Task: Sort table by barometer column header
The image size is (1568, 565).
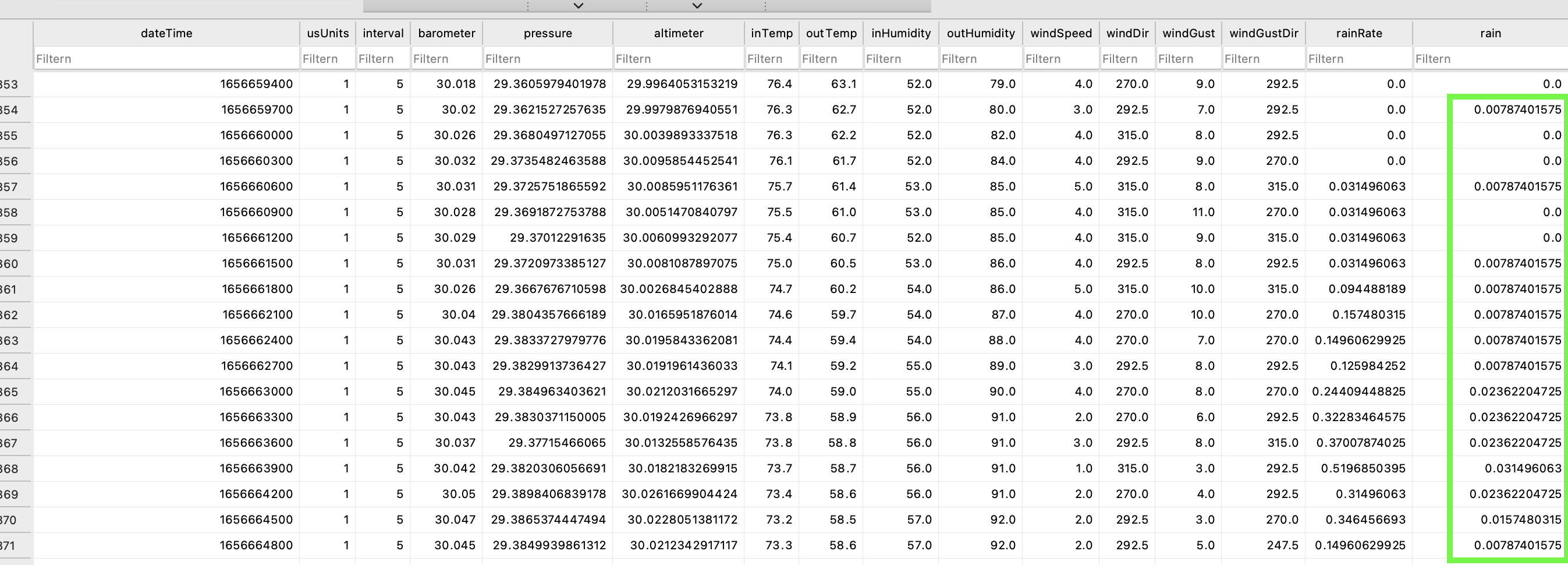Action: pos(446,33)
